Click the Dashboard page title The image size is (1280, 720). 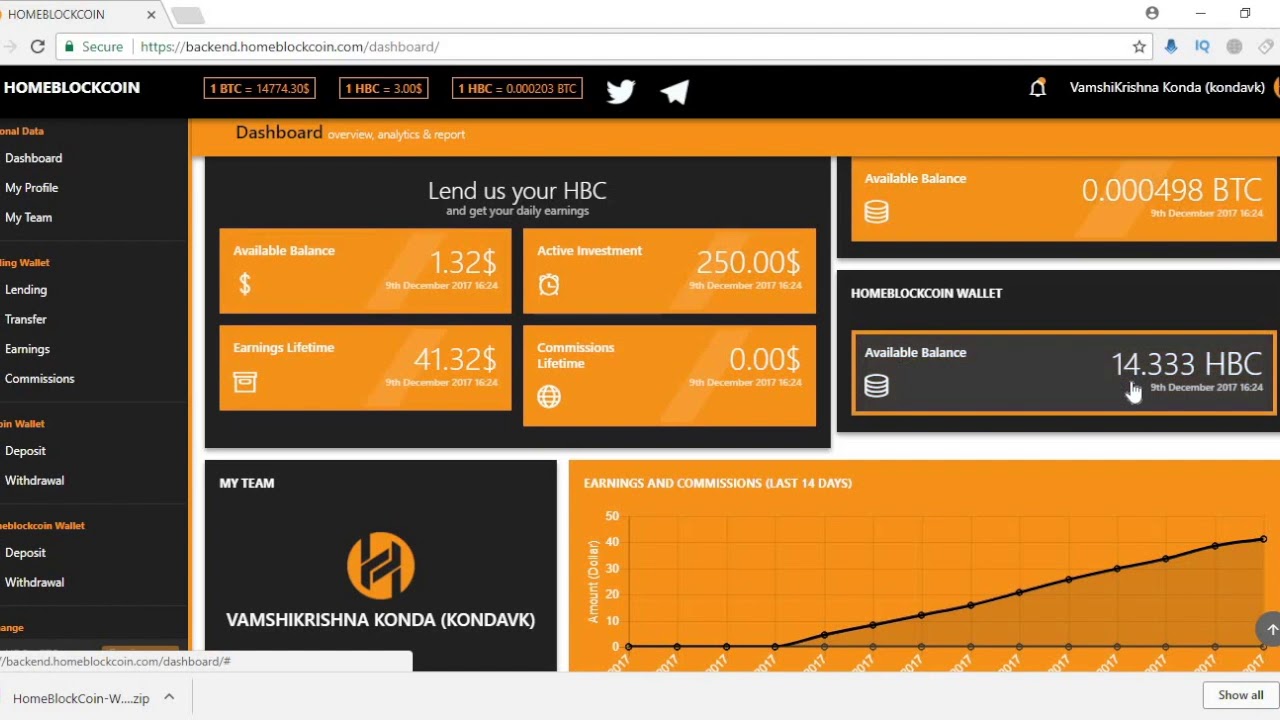tap(279, 133)
